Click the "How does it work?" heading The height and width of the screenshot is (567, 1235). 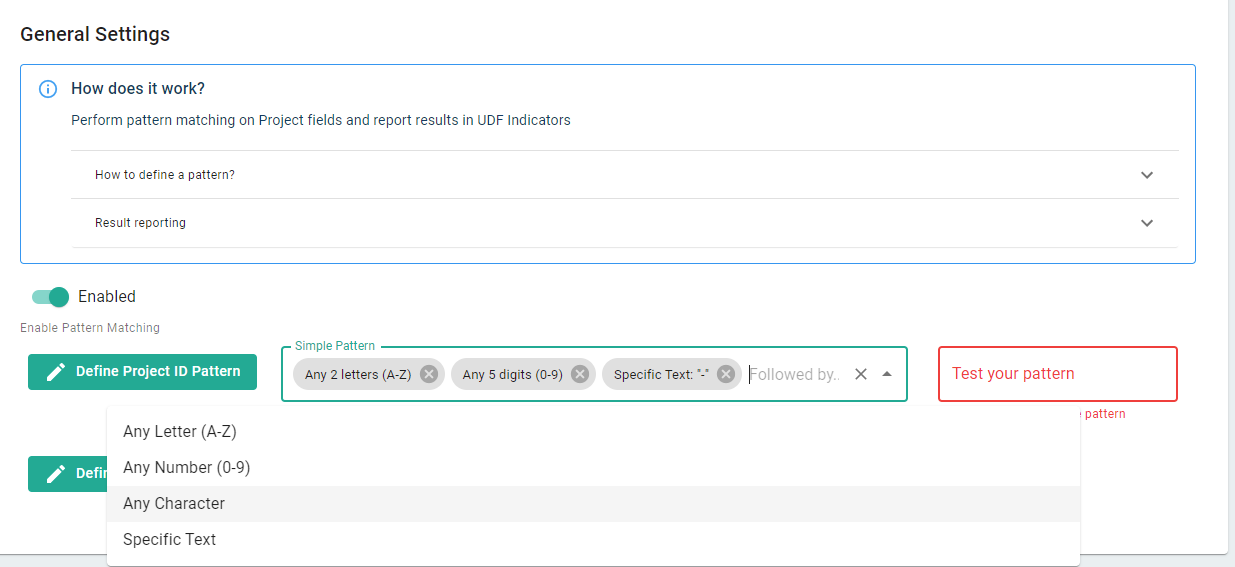point(138,89)
